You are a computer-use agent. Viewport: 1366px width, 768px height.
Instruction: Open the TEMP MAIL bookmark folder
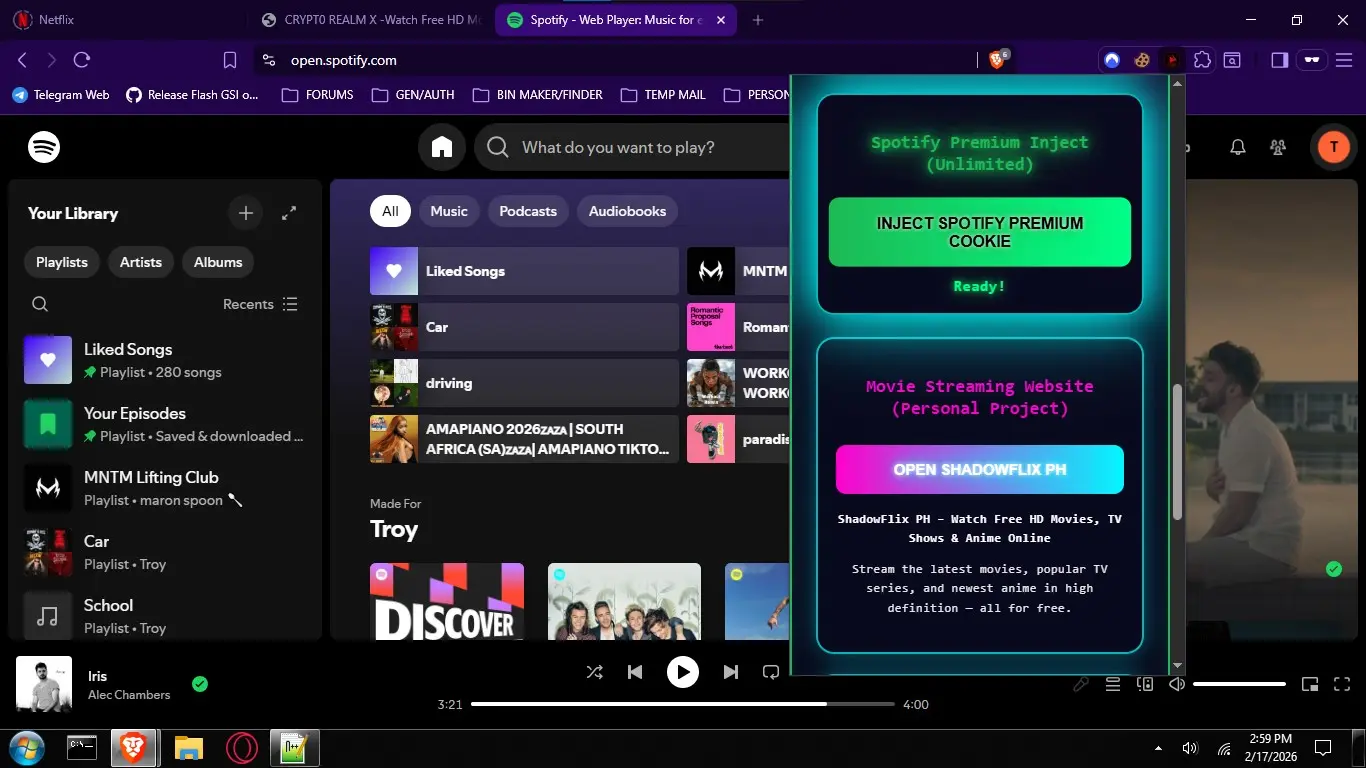click(x=663, y=95)
